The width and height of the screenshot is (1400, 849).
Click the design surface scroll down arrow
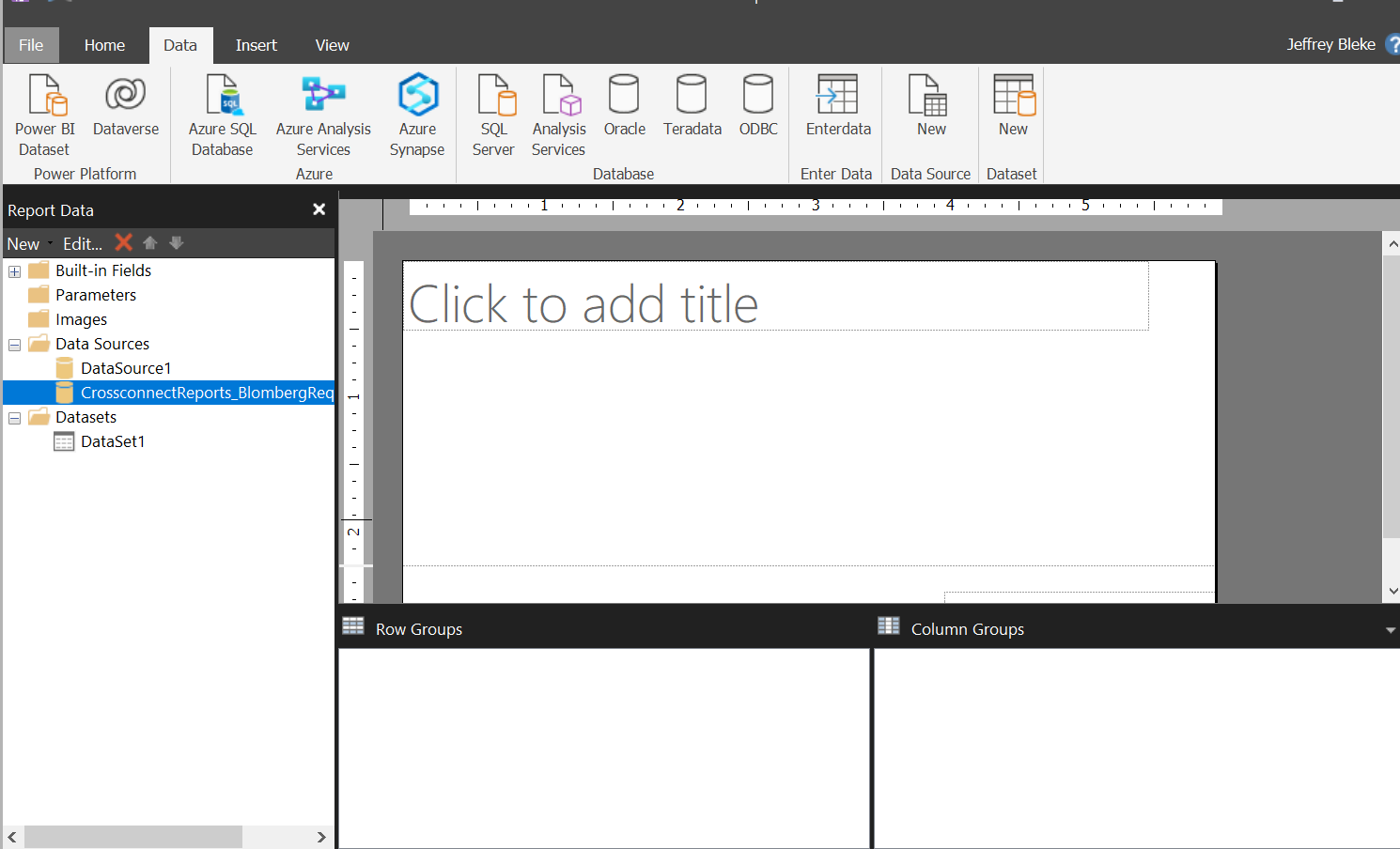click(1392, 591)
